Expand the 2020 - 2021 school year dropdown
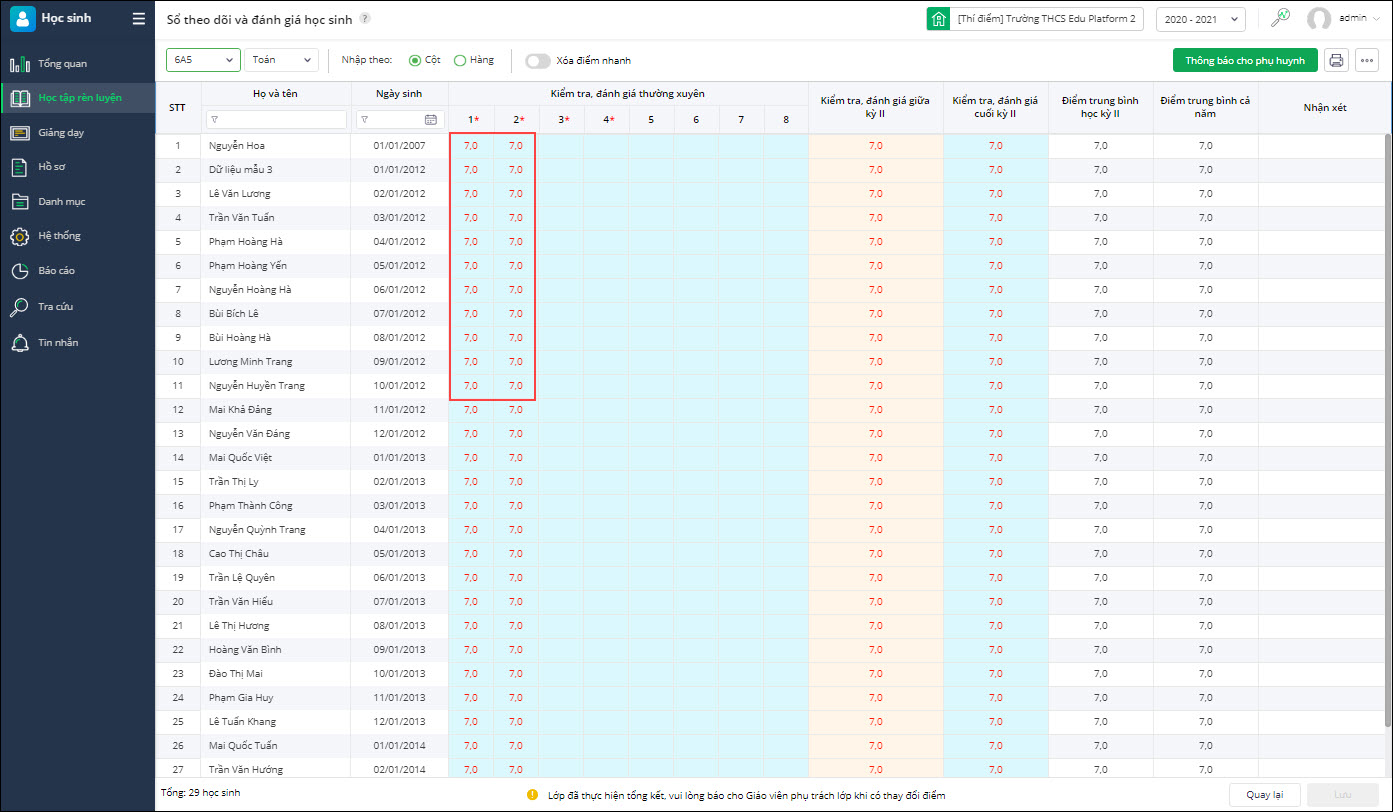The width and height of the screenshot is (1393, 812). (1200, 19)
